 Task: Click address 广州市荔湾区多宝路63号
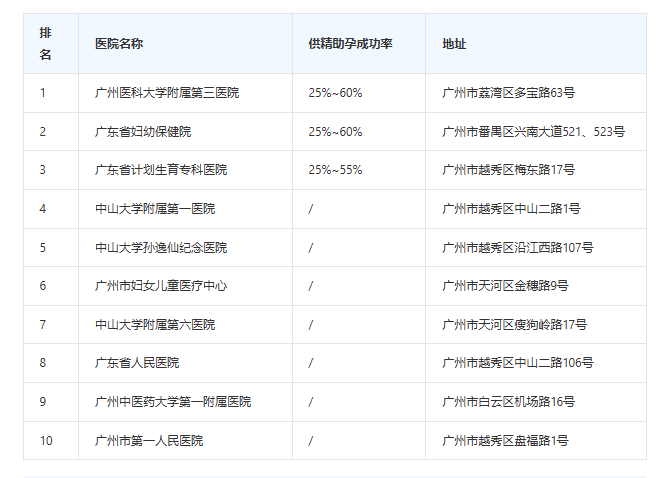click(508, 93)
